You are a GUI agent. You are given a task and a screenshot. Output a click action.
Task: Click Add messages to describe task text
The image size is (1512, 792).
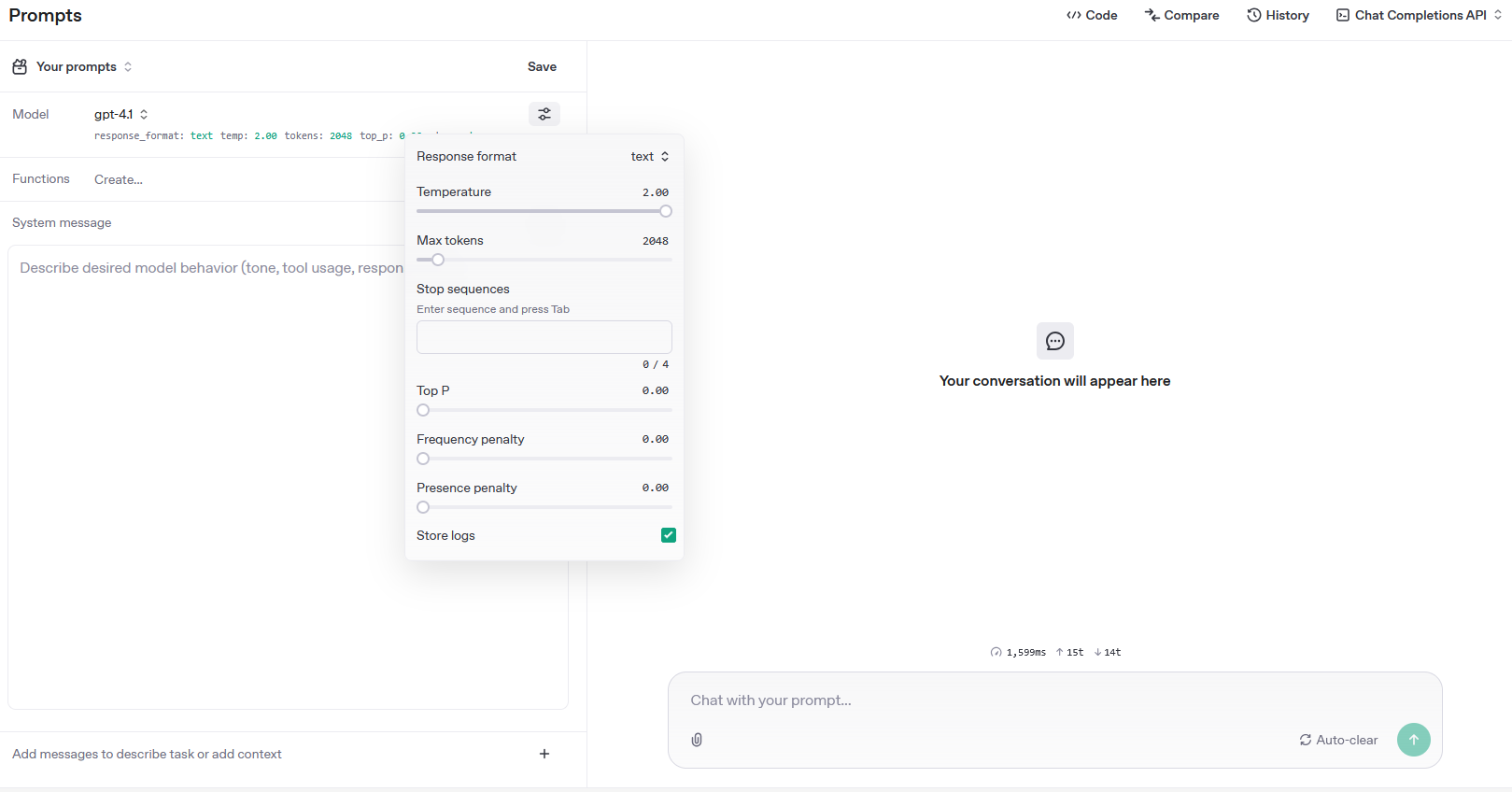pyautogui.click(x=147, y=754)
